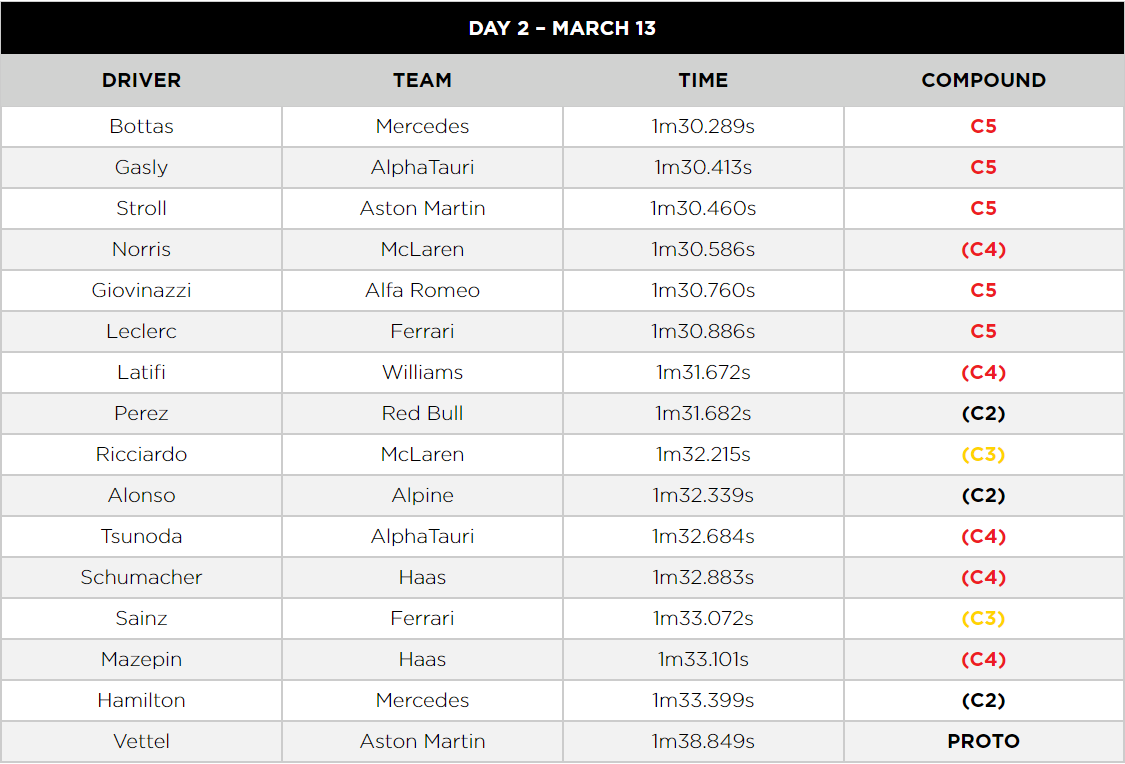
Task: Click the TEAM column header
Action: (423, 80)
